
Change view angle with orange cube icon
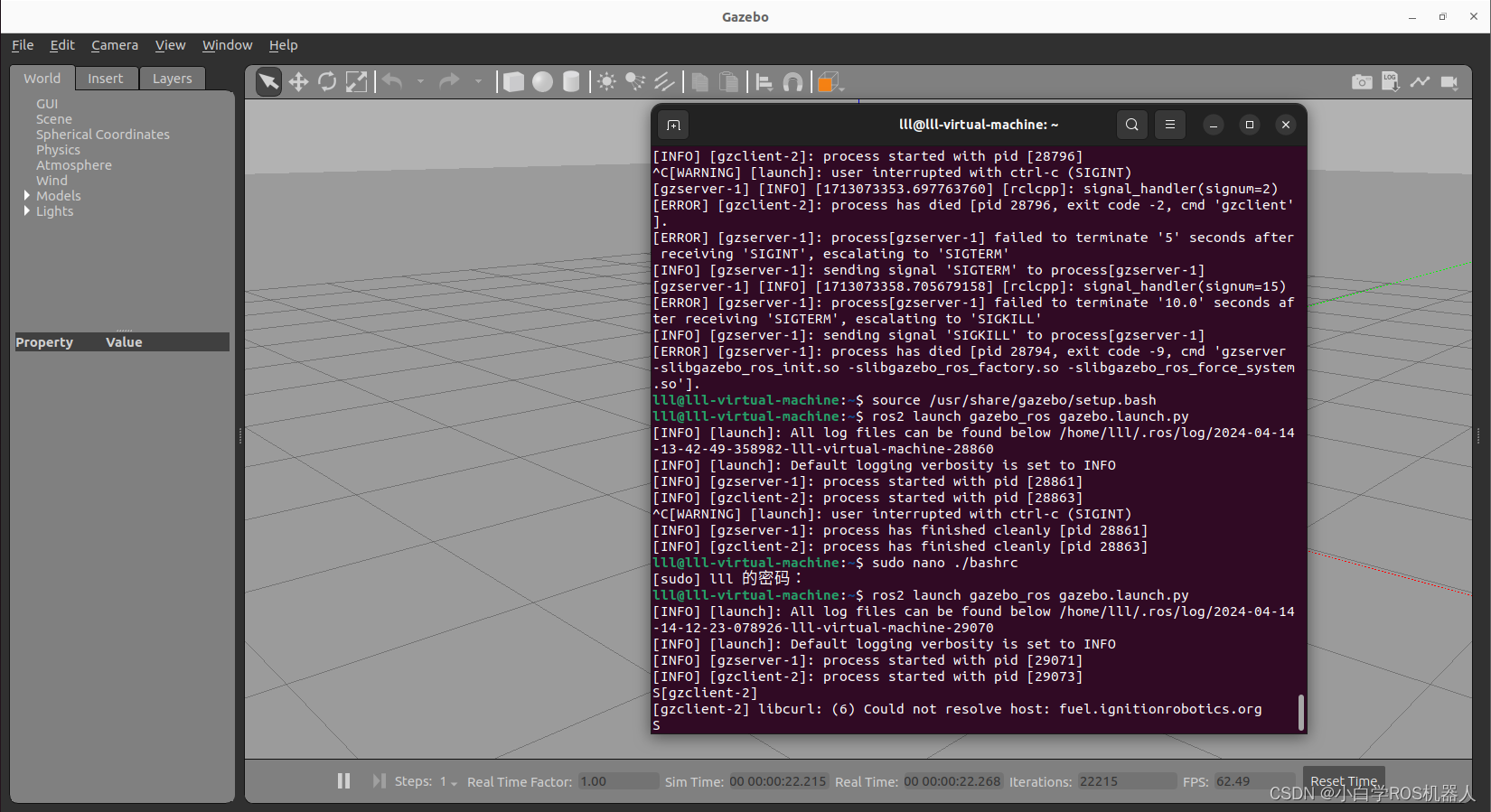point(829,82)
